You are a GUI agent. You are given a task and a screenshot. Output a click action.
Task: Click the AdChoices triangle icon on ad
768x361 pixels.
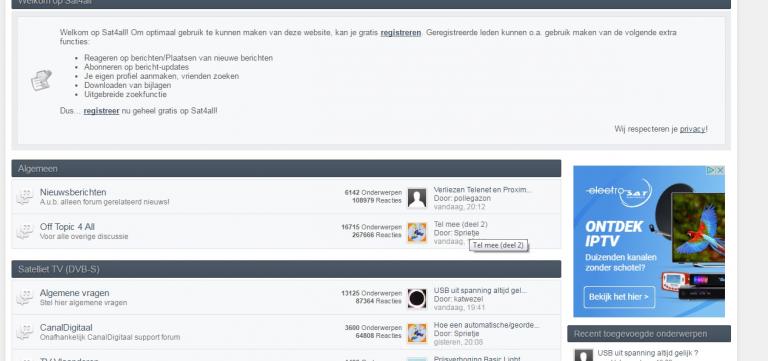[711, 170]
